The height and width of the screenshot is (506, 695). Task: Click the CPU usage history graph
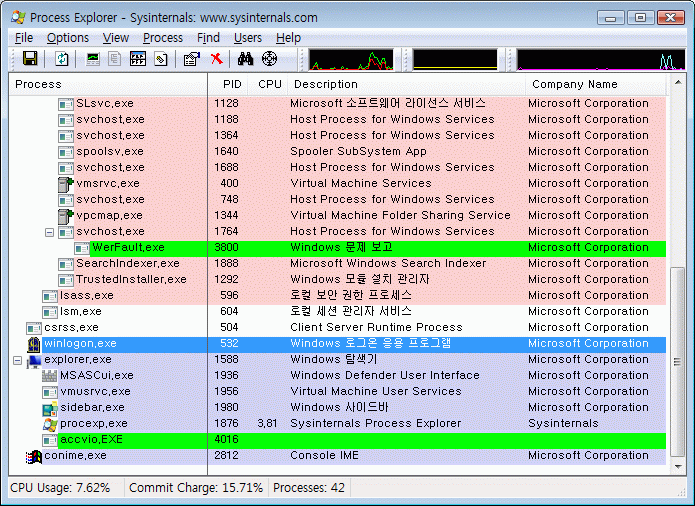351,60
